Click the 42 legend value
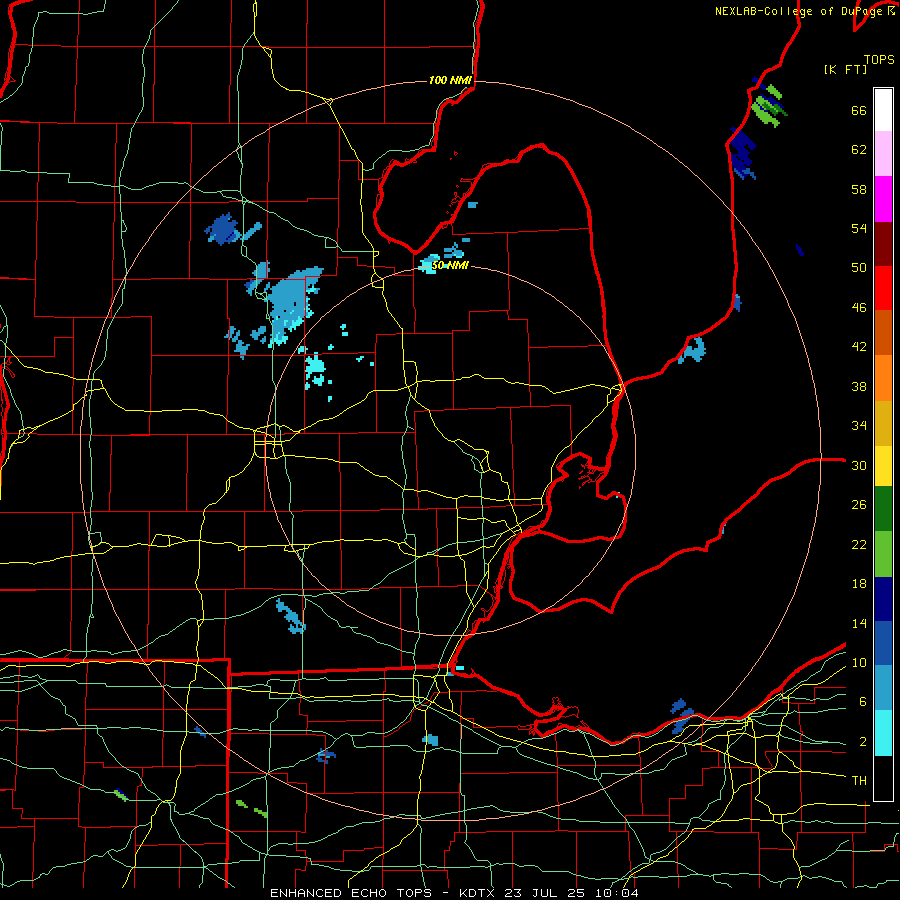The height and width of the screenshot is (900, 900). (x=859, y=347)
